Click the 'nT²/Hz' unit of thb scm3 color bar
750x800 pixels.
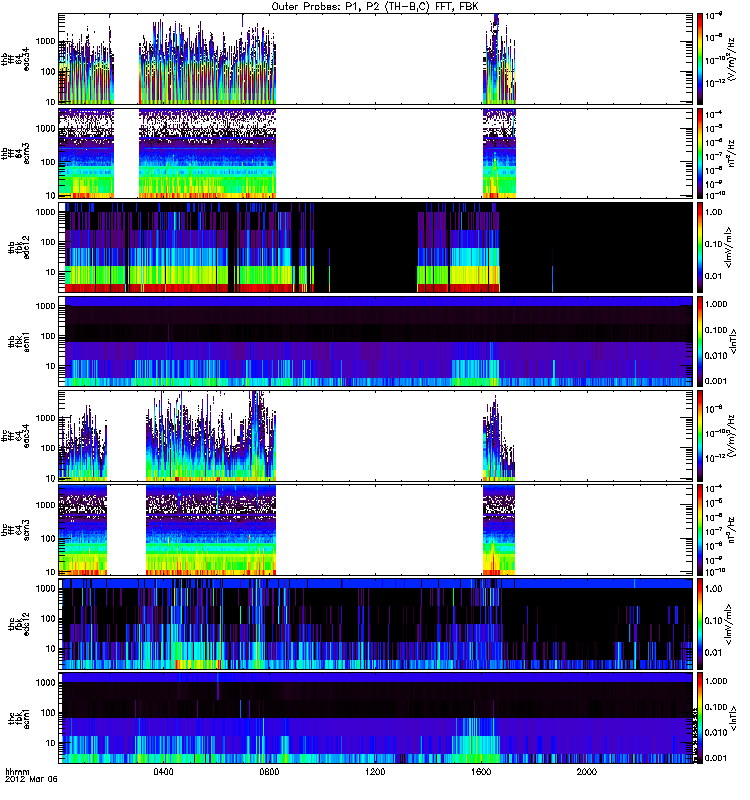(x=732, y=153)
